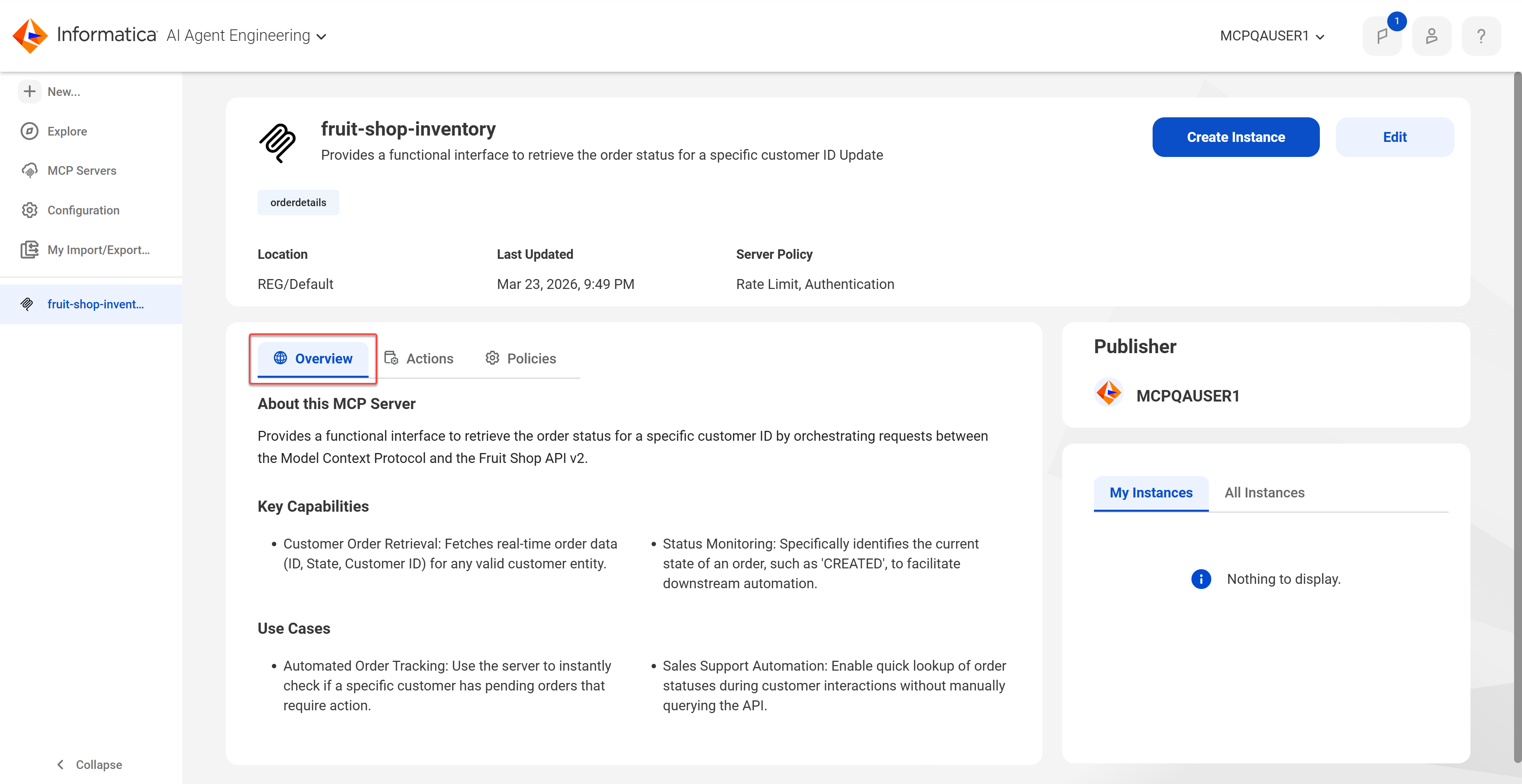The height and width of the screenshot is (784, 1522).
Task: Select fruit-shop-invent… item in sidebar
Action: click(91, 304)
